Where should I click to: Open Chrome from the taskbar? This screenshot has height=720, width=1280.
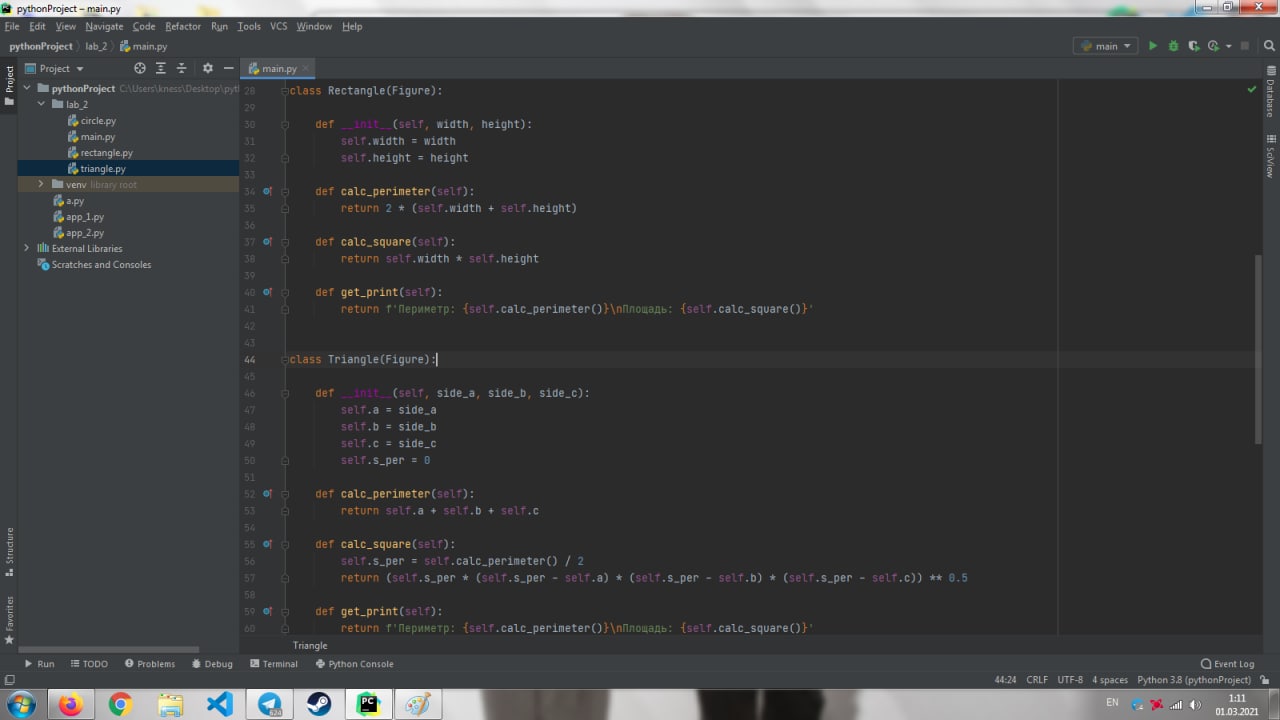pyautogui.click(x=120, y=704)
